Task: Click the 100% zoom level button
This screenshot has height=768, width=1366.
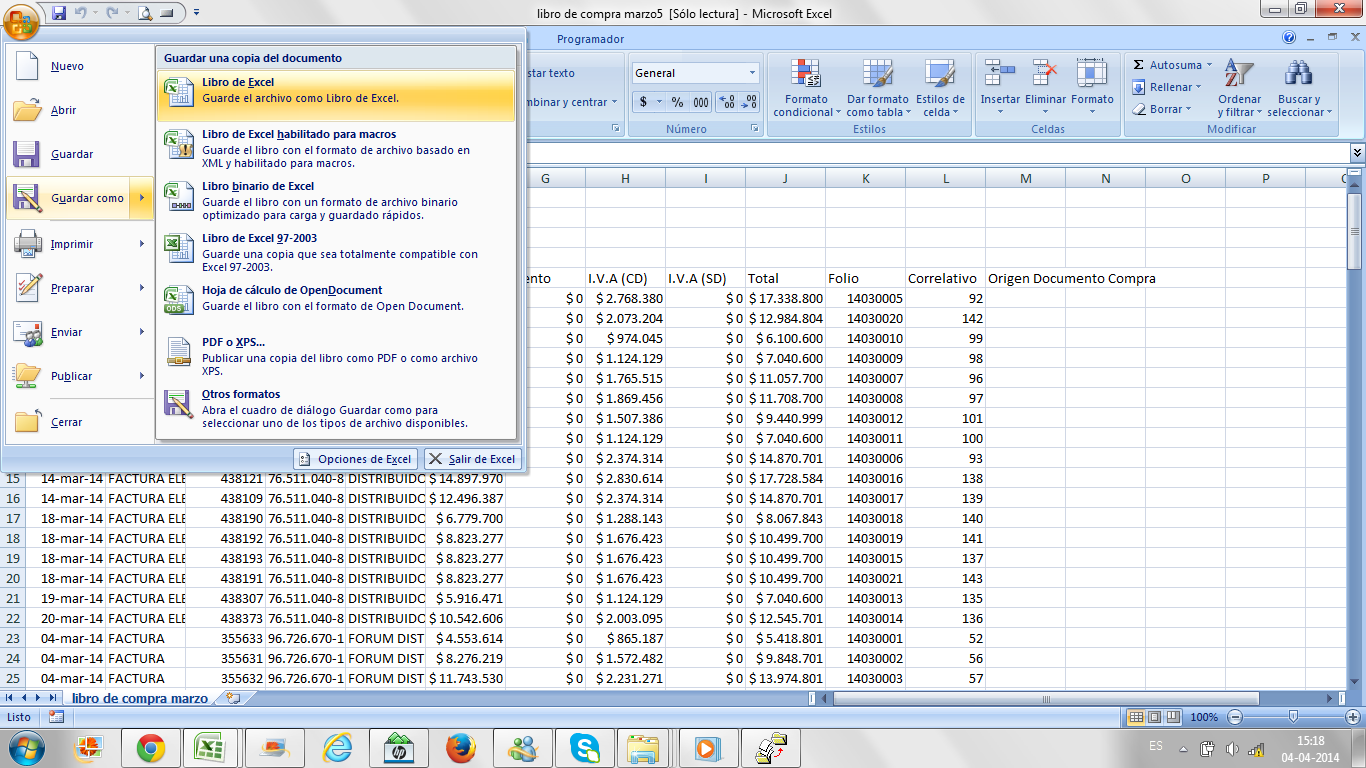Action: [x=1204, y=717]
